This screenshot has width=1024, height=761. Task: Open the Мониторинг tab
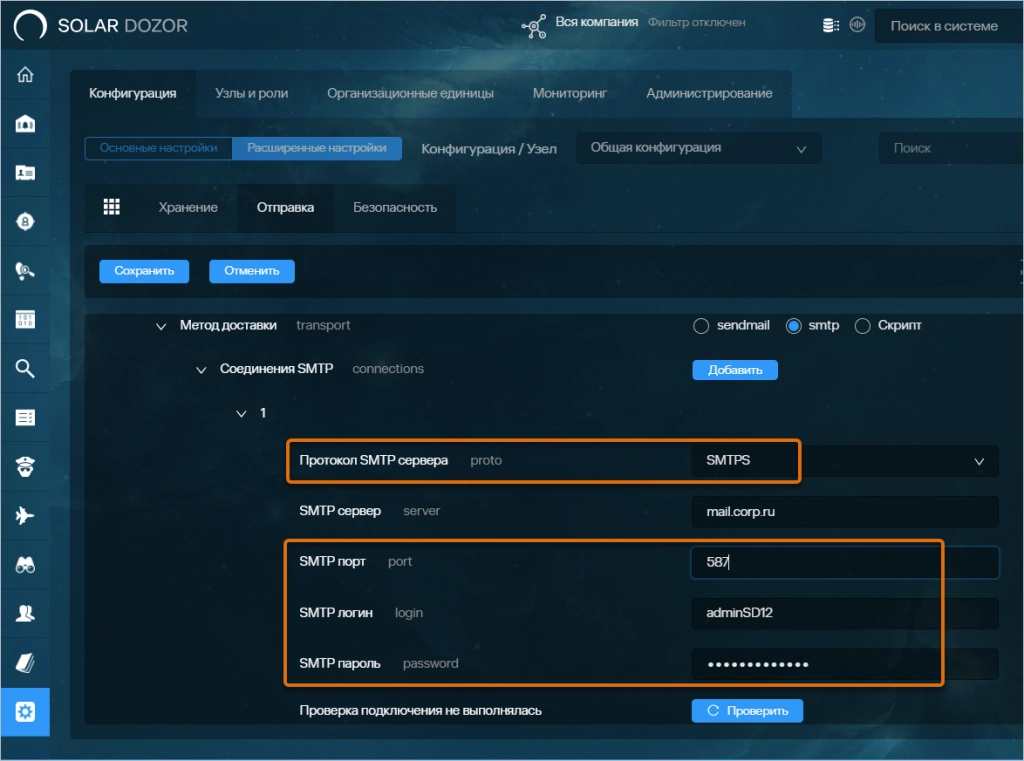click(x=570, y=93)
